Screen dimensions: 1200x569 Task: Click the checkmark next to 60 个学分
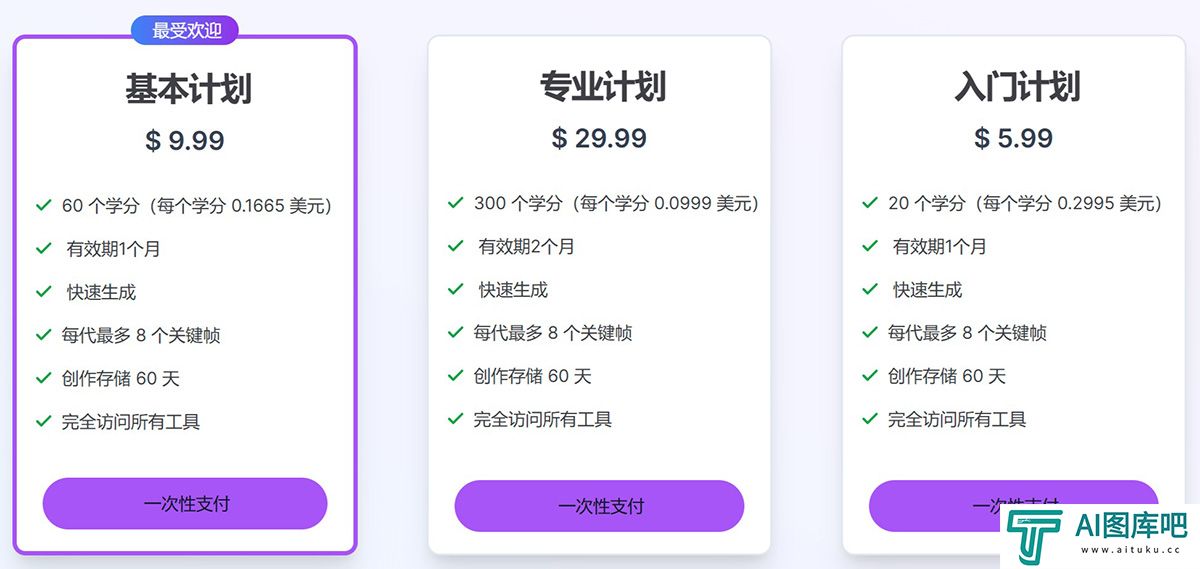click(x=43, y=205)
